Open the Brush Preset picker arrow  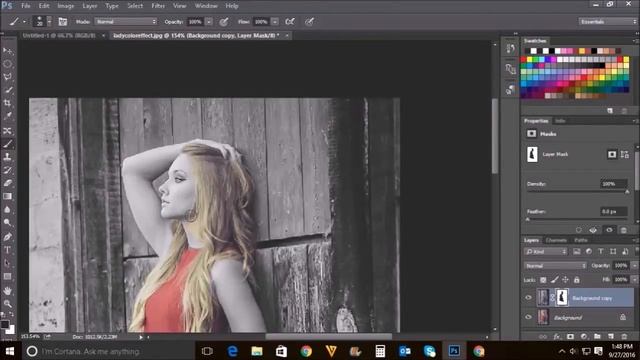(x=49, y=22)
